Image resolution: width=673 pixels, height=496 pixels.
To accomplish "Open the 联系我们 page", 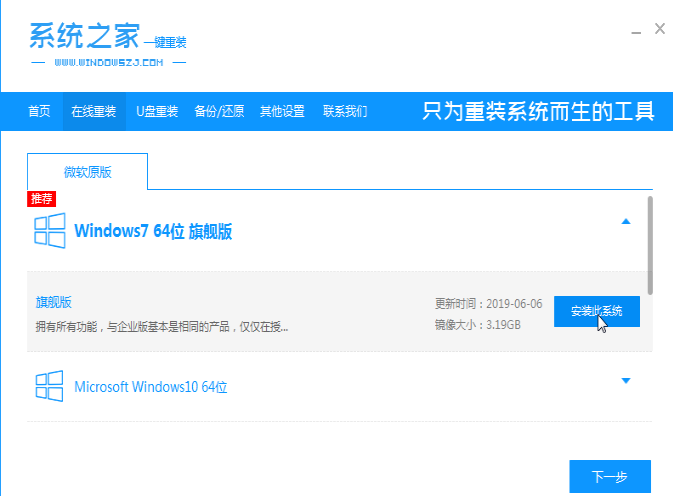I will (345, 111).
